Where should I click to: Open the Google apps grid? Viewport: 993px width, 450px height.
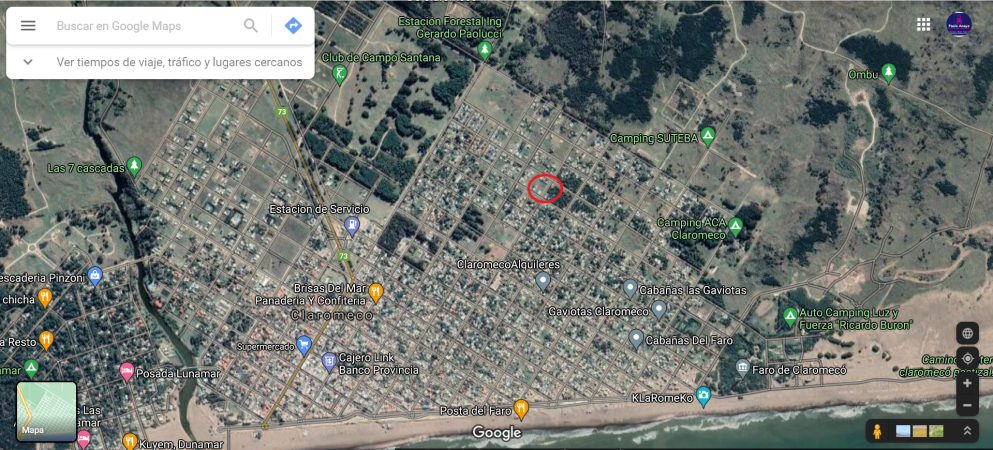923,24
